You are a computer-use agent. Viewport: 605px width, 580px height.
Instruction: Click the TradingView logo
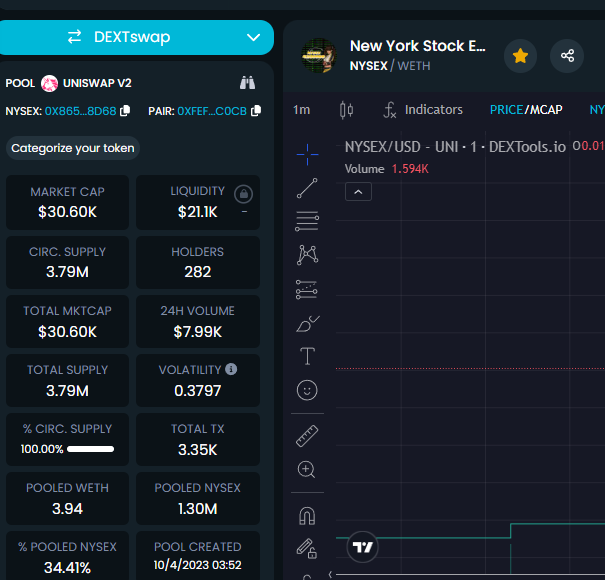tap(362, 547)
